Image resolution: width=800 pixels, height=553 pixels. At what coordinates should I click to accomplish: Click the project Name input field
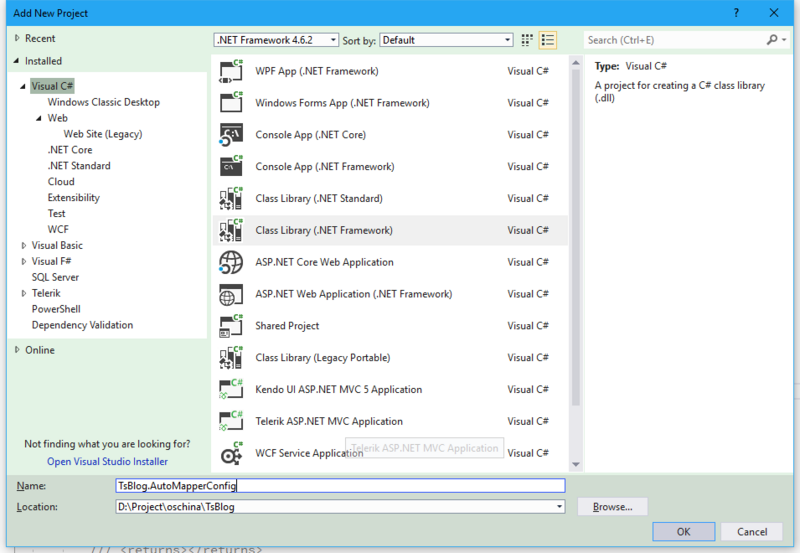[x=340, y=486]
